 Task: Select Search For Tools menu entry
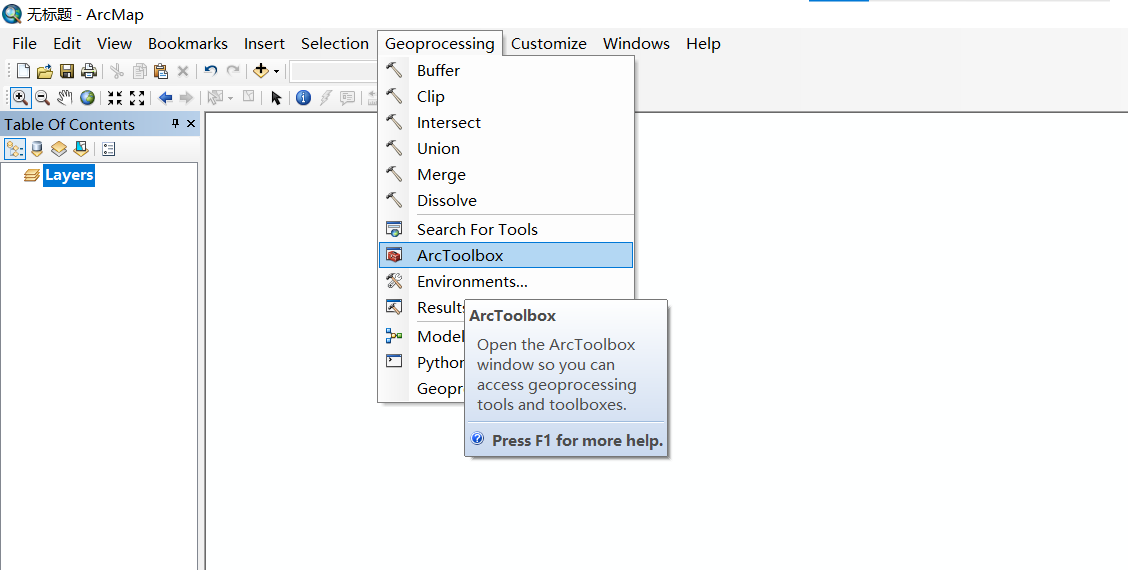[506, 230]
